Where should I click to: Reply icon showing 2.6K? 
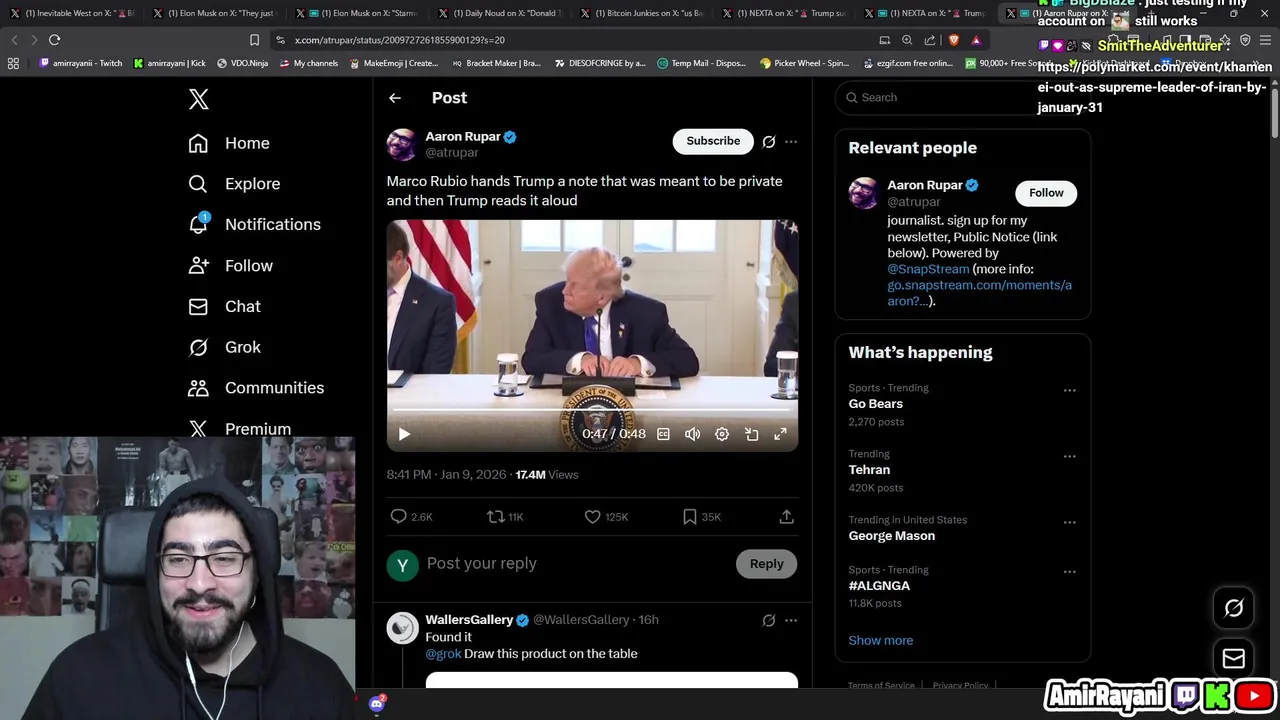coord(411,517)
